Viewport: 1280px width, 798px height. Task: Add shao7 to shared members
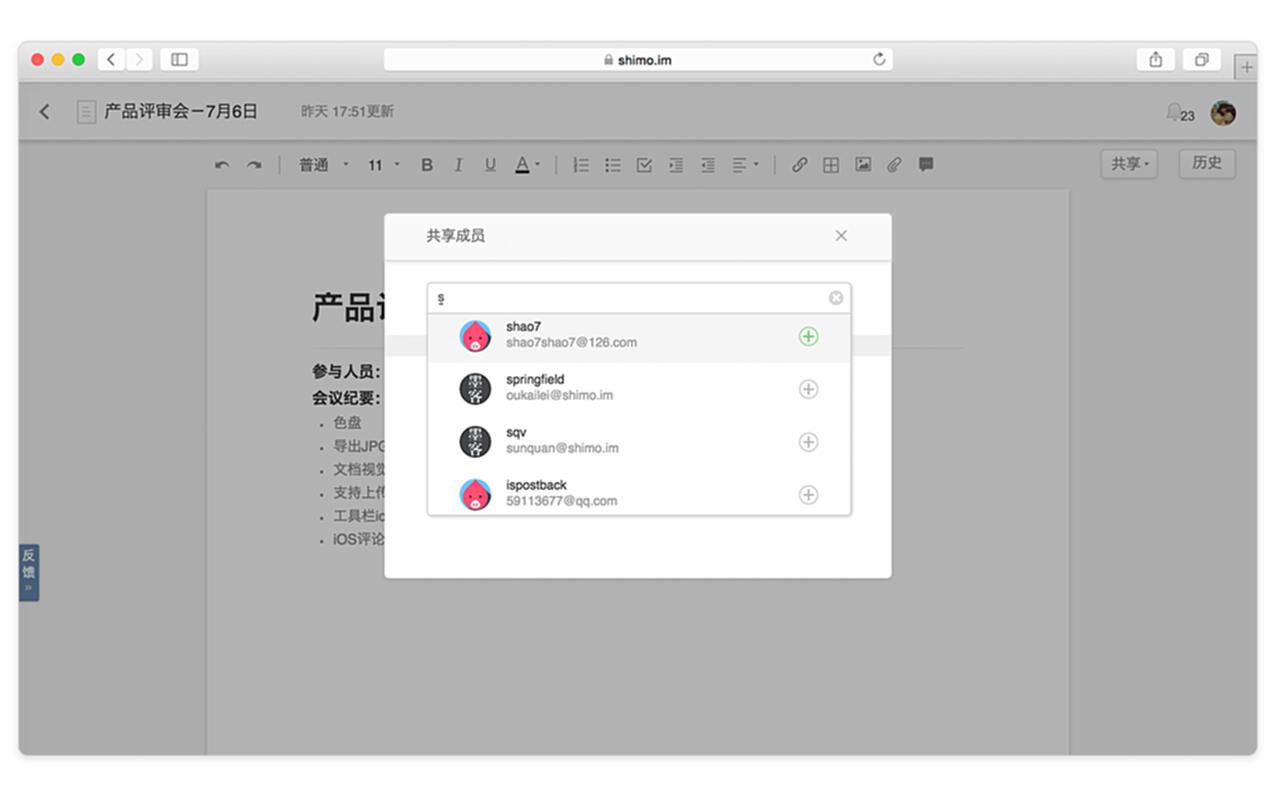pyautogui.click(x=808, y=337)
